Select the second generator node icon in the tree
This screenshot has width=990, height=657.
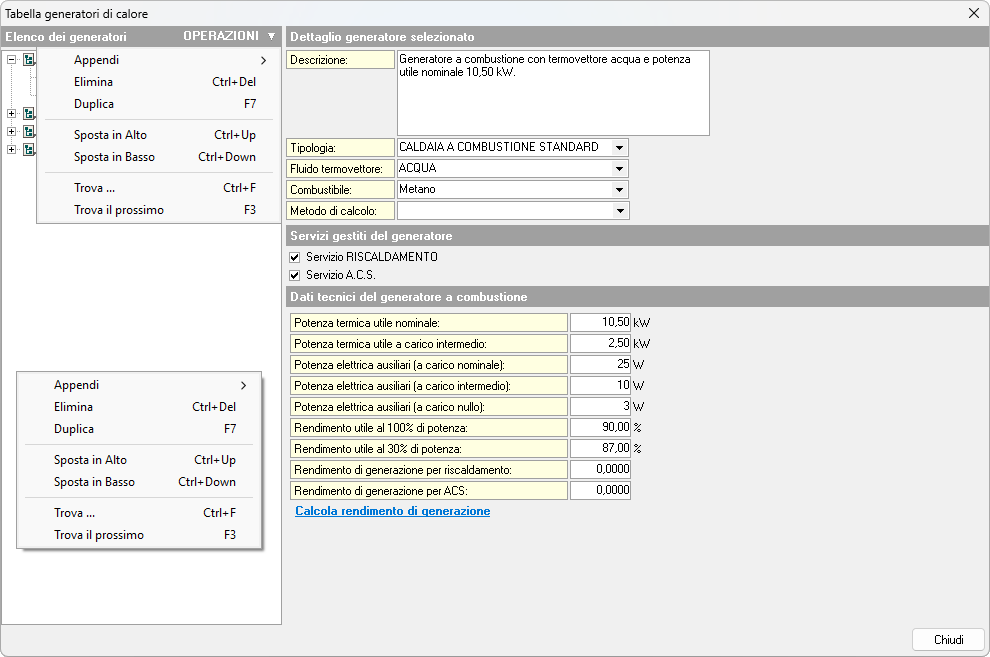pyautogui.click(x=29, y=114)
